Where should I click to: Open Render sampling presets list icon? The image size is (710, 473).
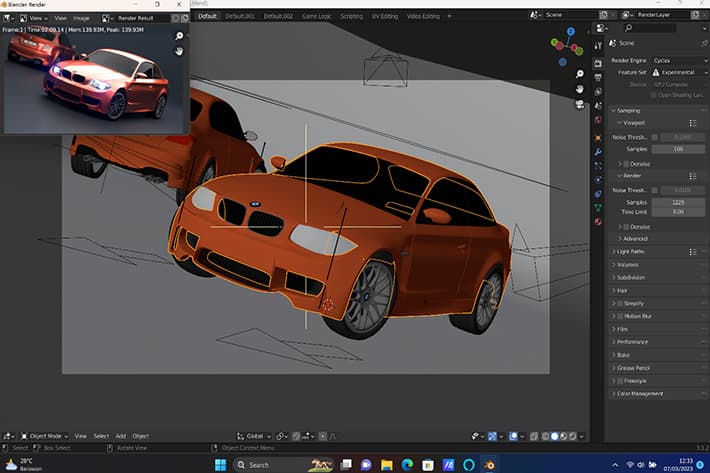coord(693,176)
